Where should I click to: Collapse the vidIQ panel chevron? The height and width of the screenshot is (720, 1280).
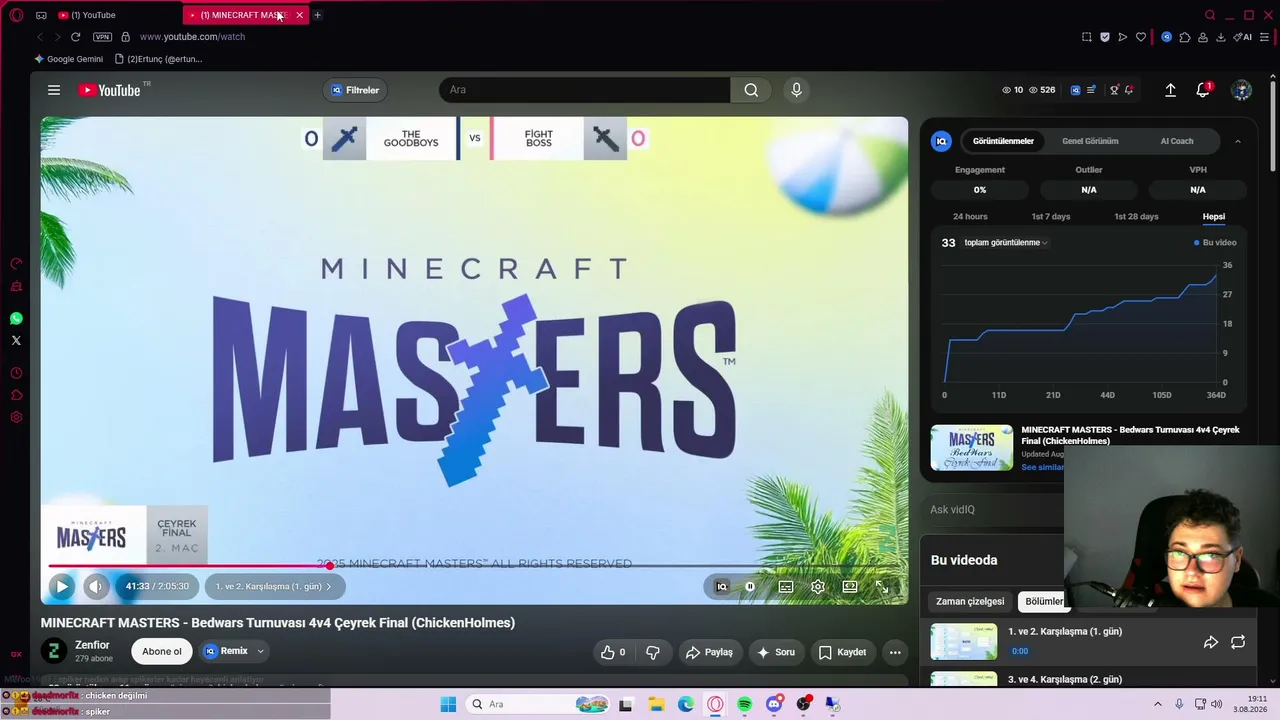pyautogui.click(x=1238, y=141)
